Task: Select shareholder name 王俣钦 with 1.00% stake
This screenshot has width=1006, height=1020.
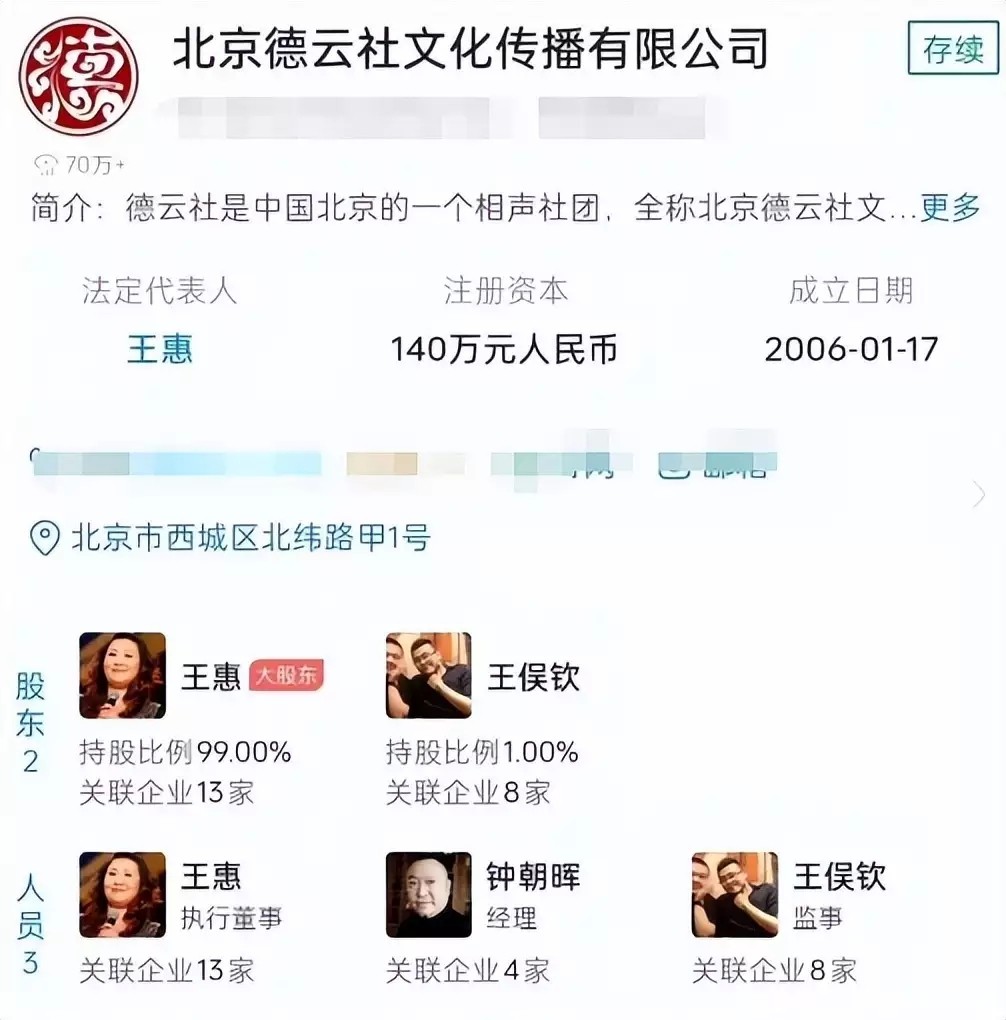Action: tap(534, 677)
